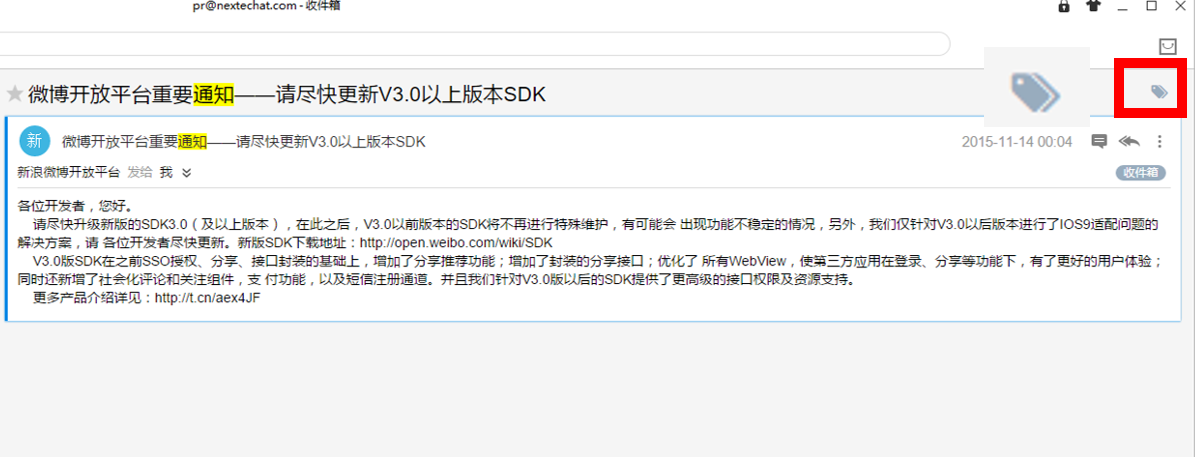The height and width of the screenshot is (457, 1195).
Task: Click the tag label icon beside the subject
Action: pos(1158,92)
